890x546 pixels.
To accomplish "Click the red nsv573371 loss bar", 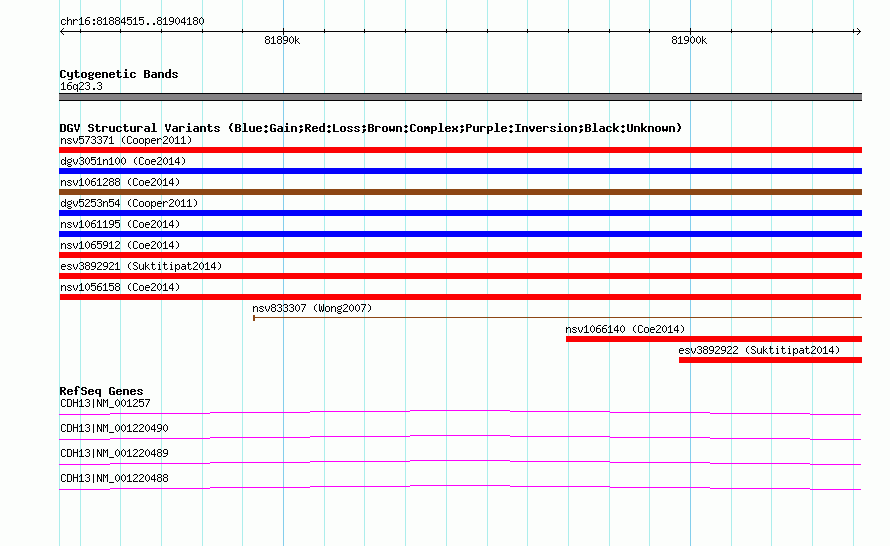I will click(460, 150).
